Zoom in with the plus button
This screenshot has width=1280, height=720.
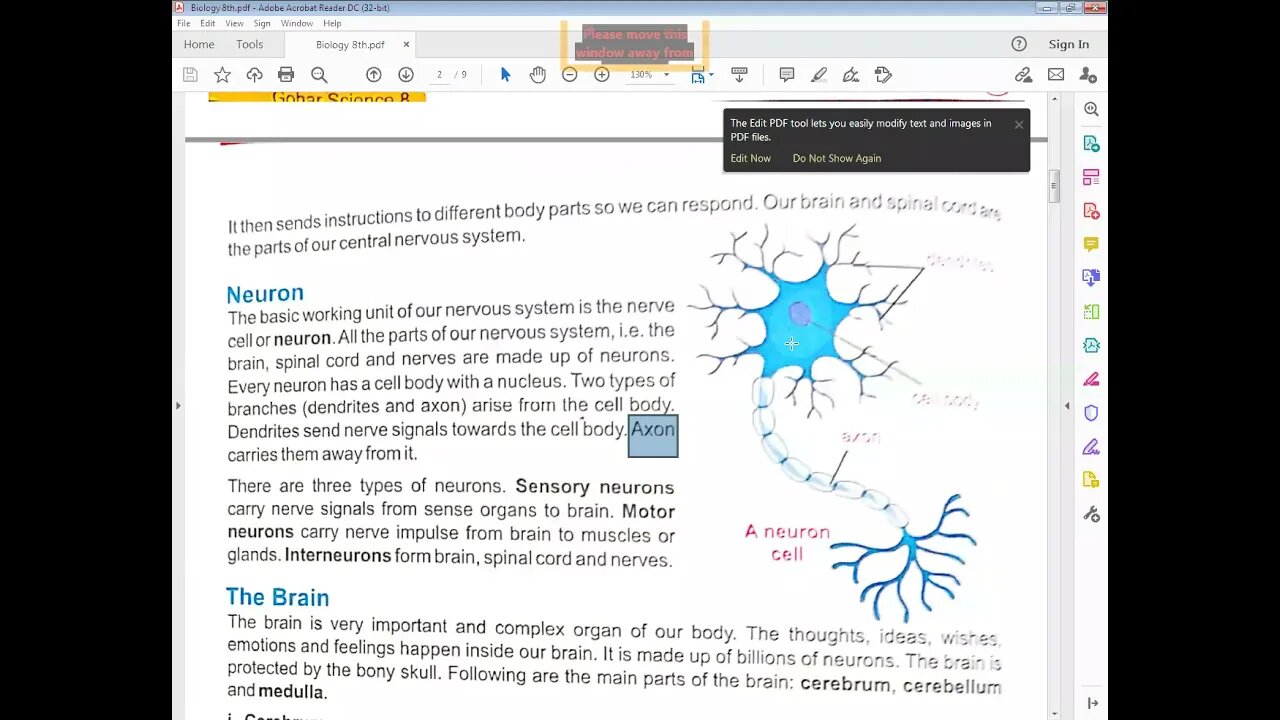pos(602,75)
